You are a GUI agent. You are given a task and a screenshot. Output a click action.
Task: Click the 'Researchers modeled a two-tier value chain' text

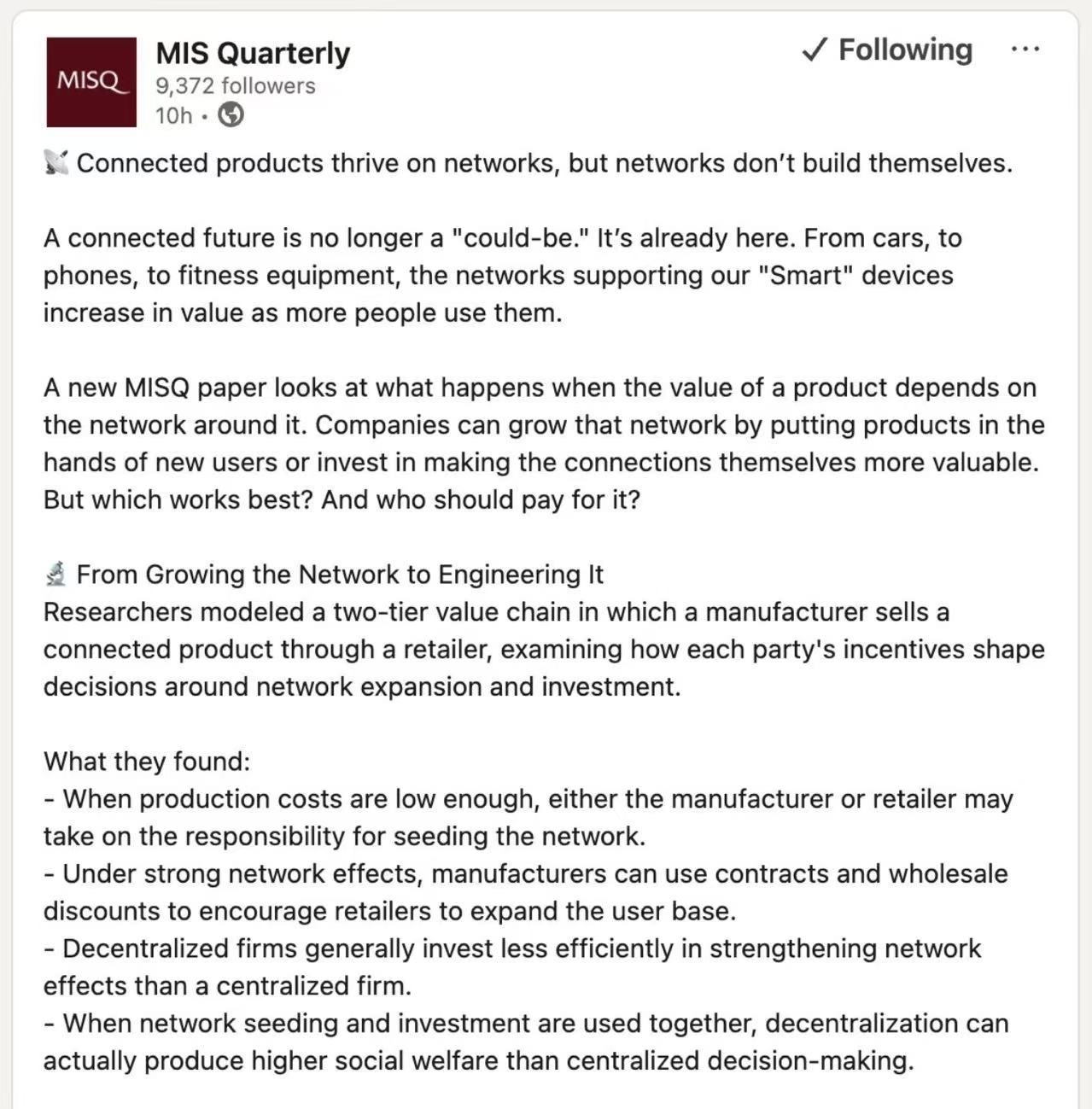pyautogui.click(x=544, y=649)
